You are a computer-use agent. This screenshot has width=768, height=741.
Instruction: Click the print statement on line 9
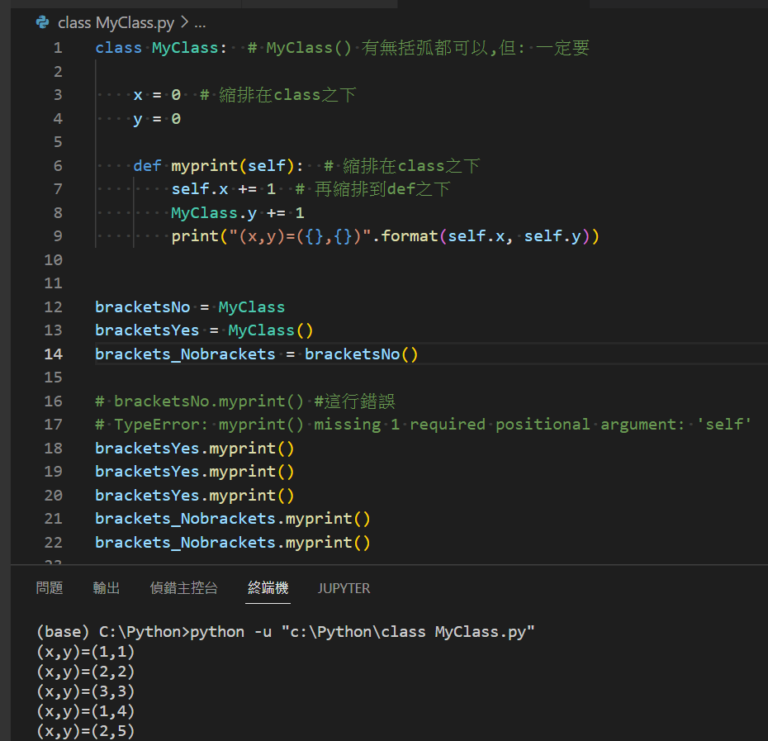[384, 236]
